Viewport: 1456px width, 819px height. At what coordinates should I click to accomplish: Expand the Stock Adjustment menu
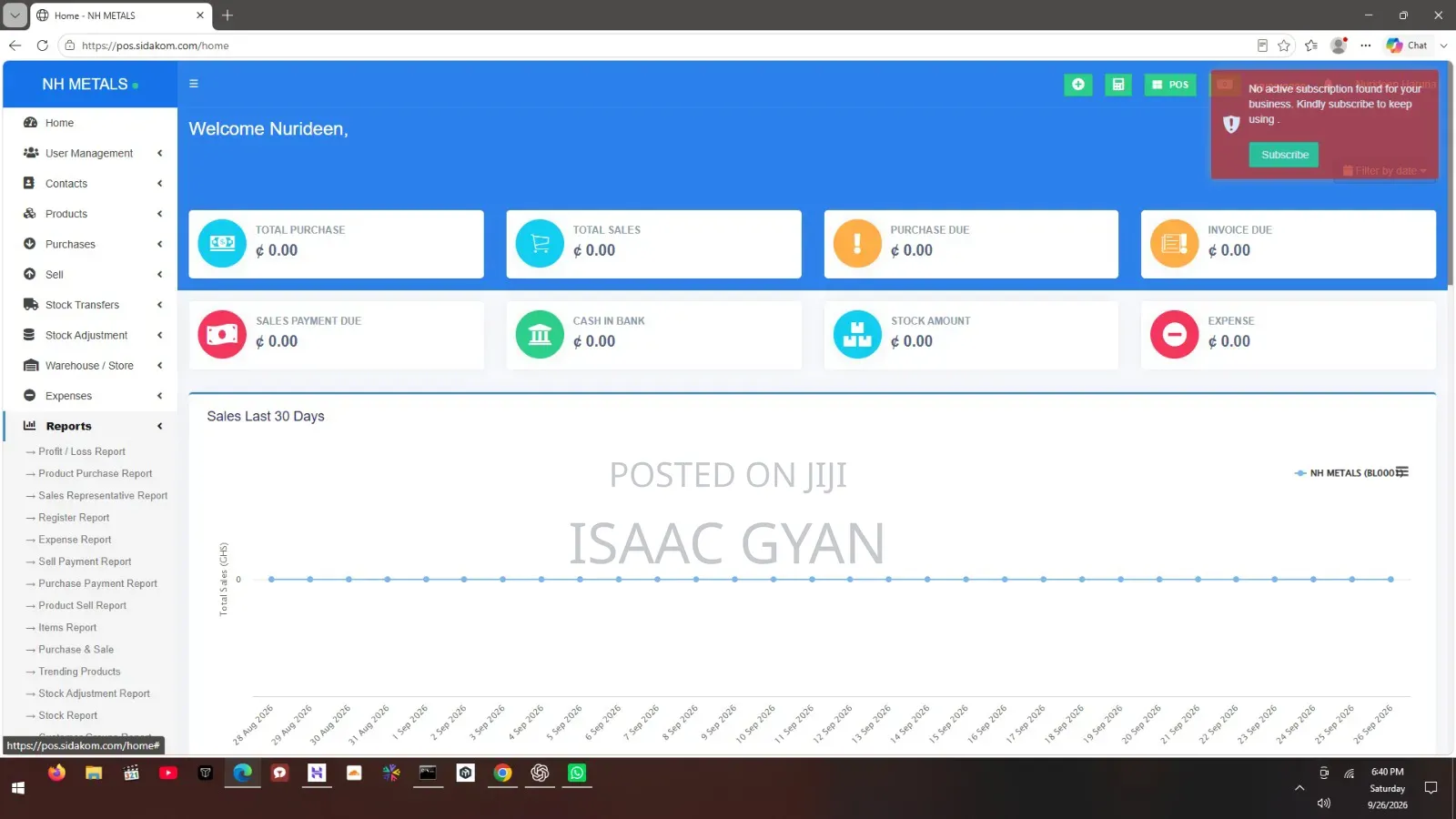tap(90, 335)
